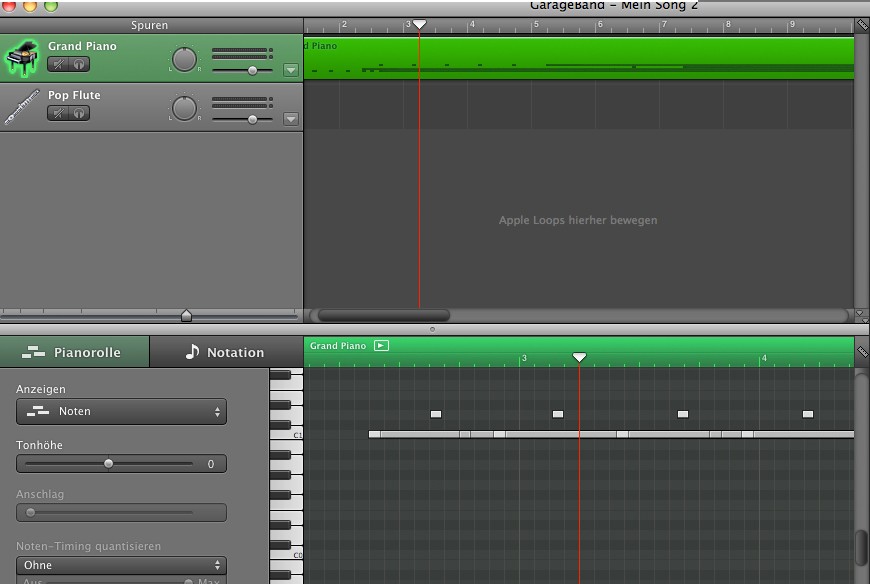Expand automation for the Pop Flute track
This screenshot has height=584, width=870.
291,119
